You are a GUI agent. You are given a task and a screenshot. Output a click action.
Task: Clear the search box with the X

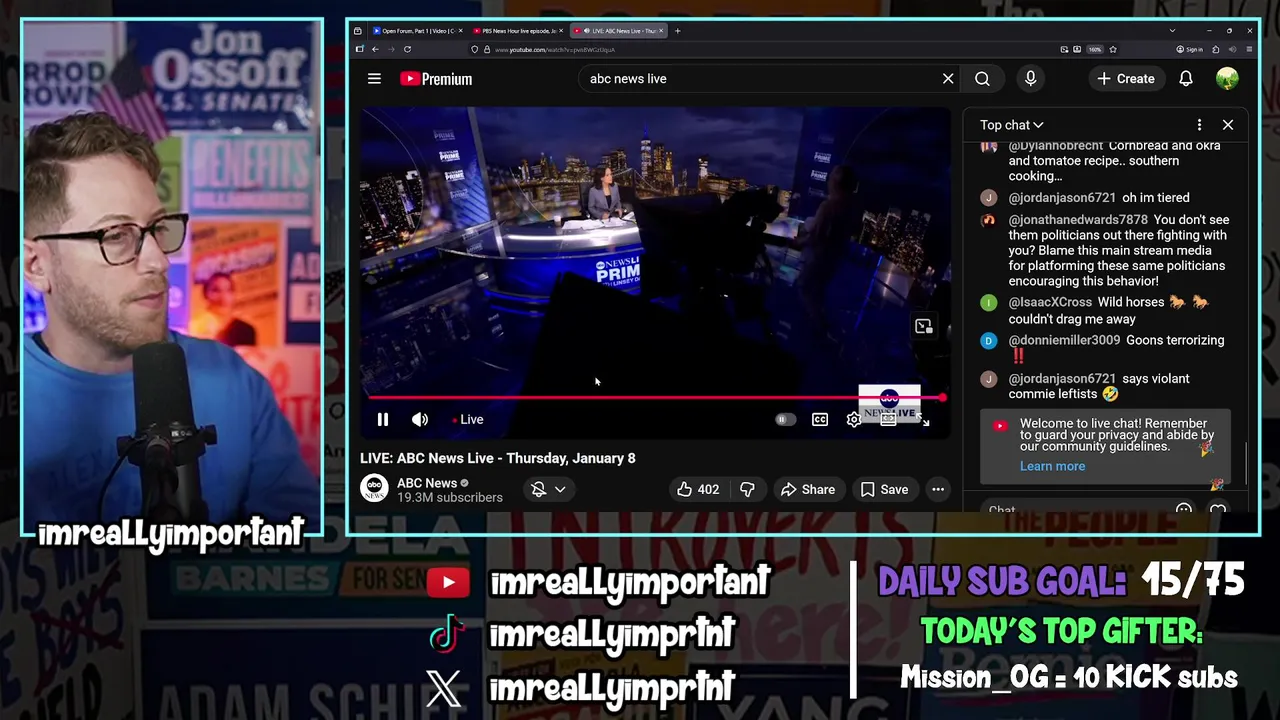pyautogui.click(x=948, y=79)
